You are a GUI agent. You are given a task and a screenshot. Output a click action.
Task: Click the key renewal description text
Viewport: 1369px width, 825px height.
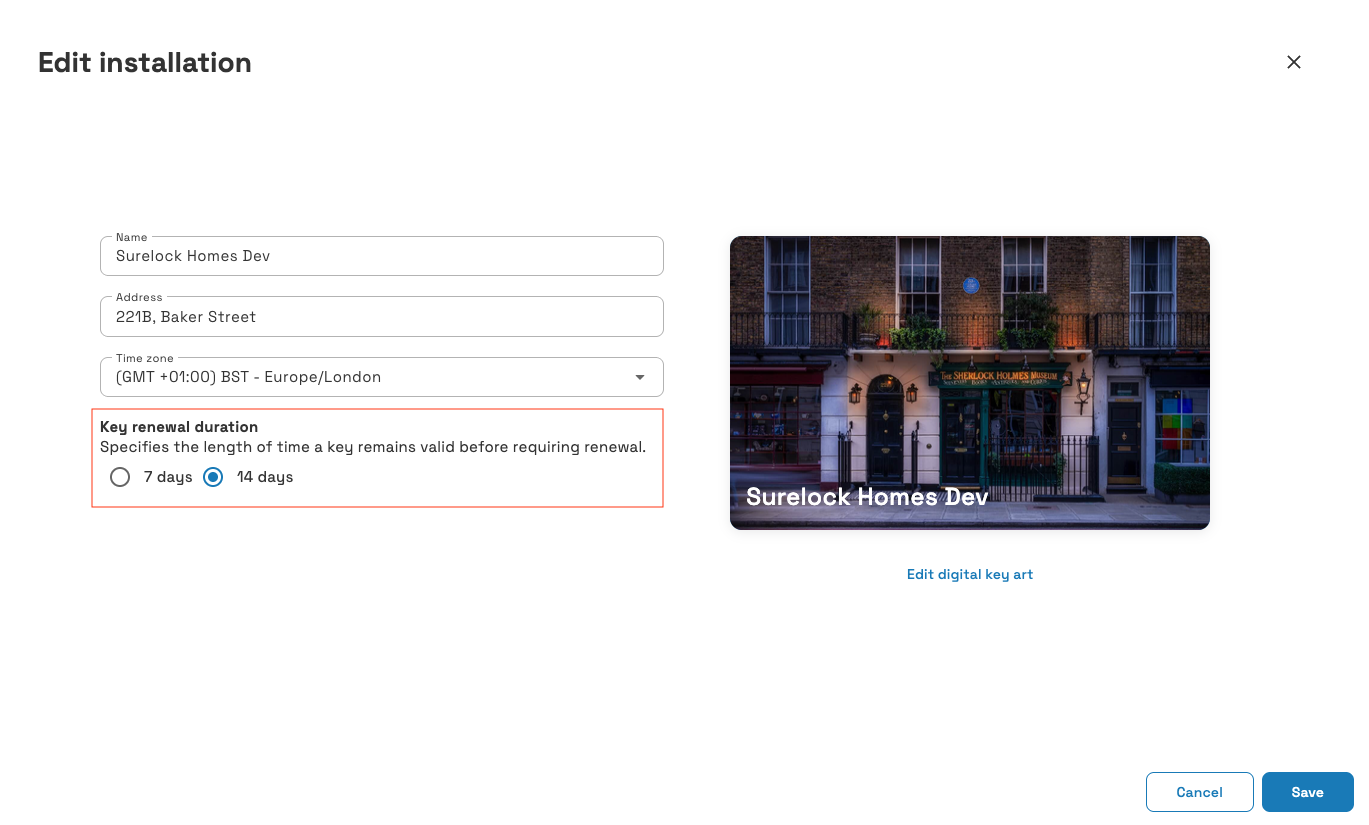[373, 447]
